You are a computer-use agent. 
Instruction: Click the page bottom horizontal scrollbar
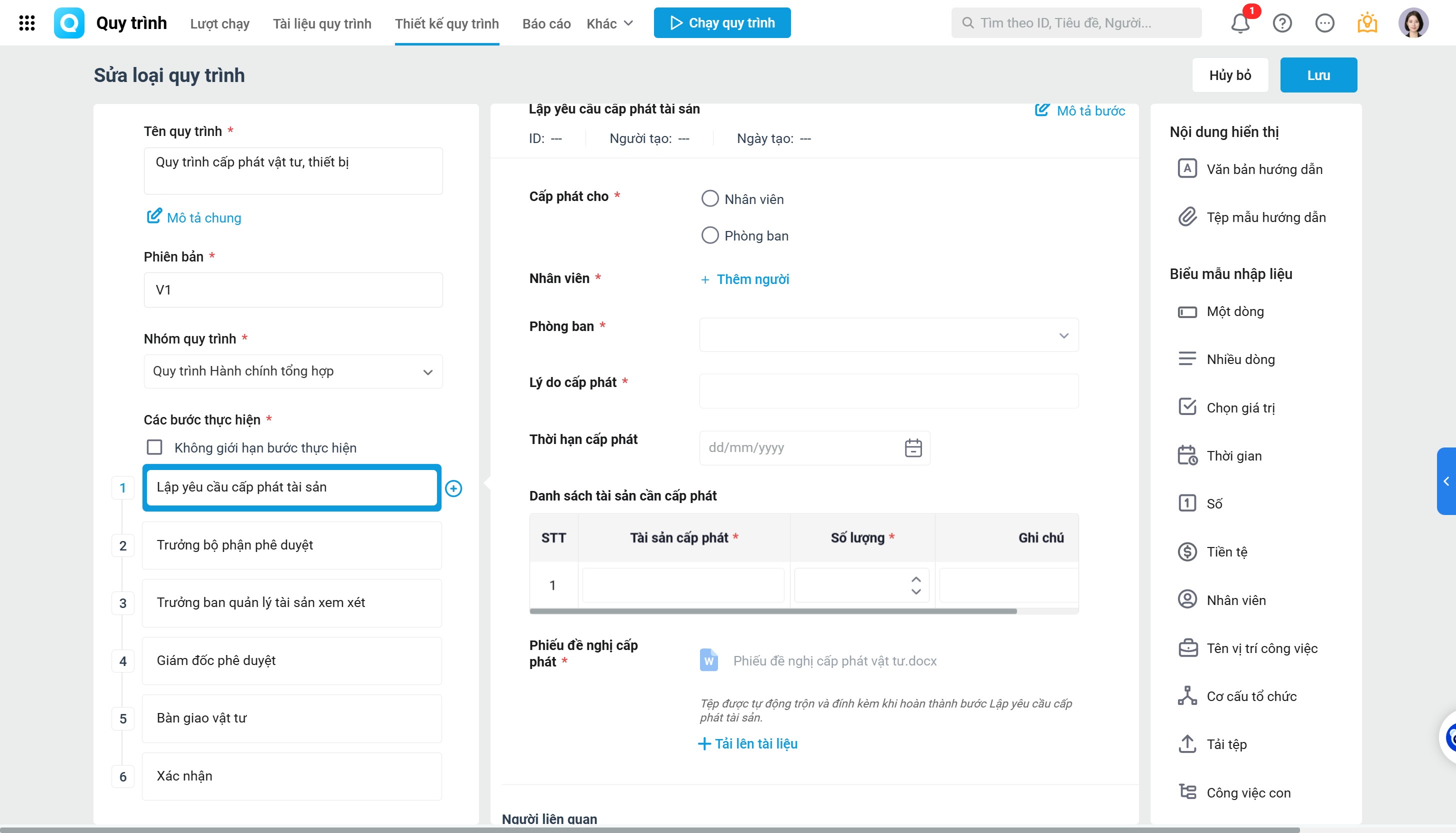(x=650, y=829)
